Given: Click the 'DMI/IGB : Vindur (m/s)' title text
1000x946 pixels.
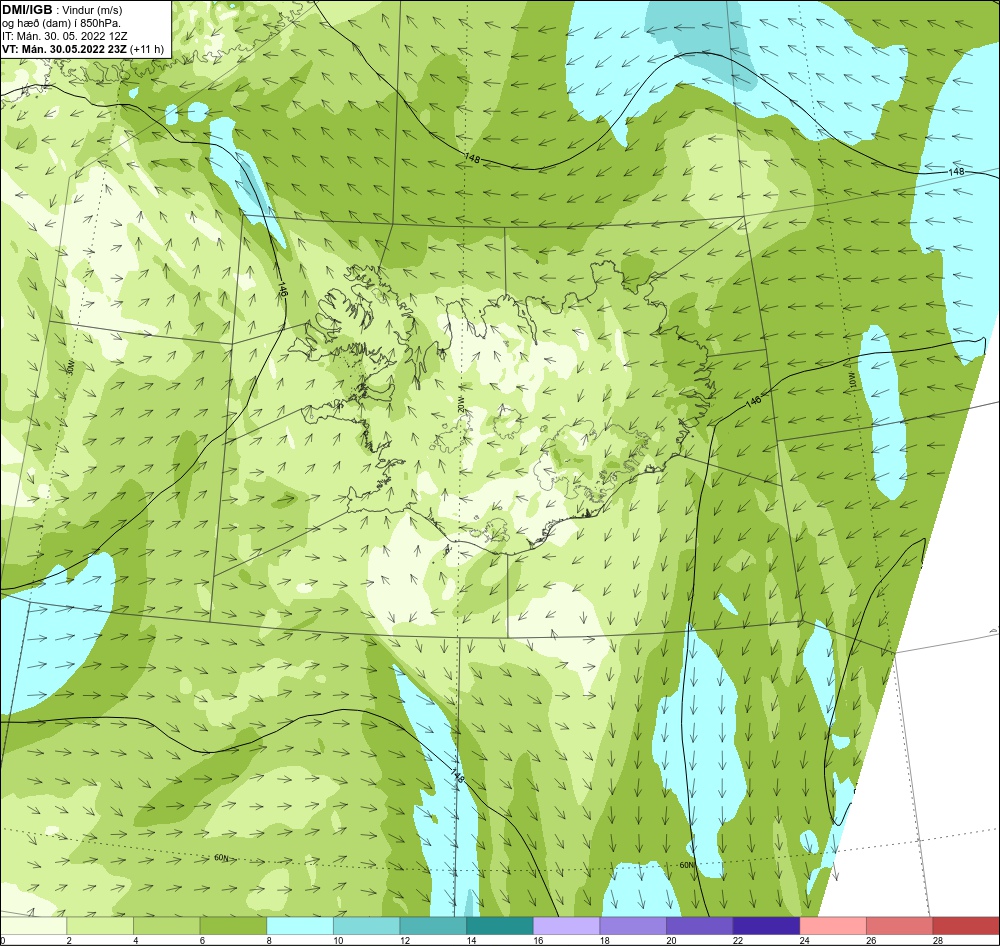Looking at the screenshot, I should pos(62,10).
